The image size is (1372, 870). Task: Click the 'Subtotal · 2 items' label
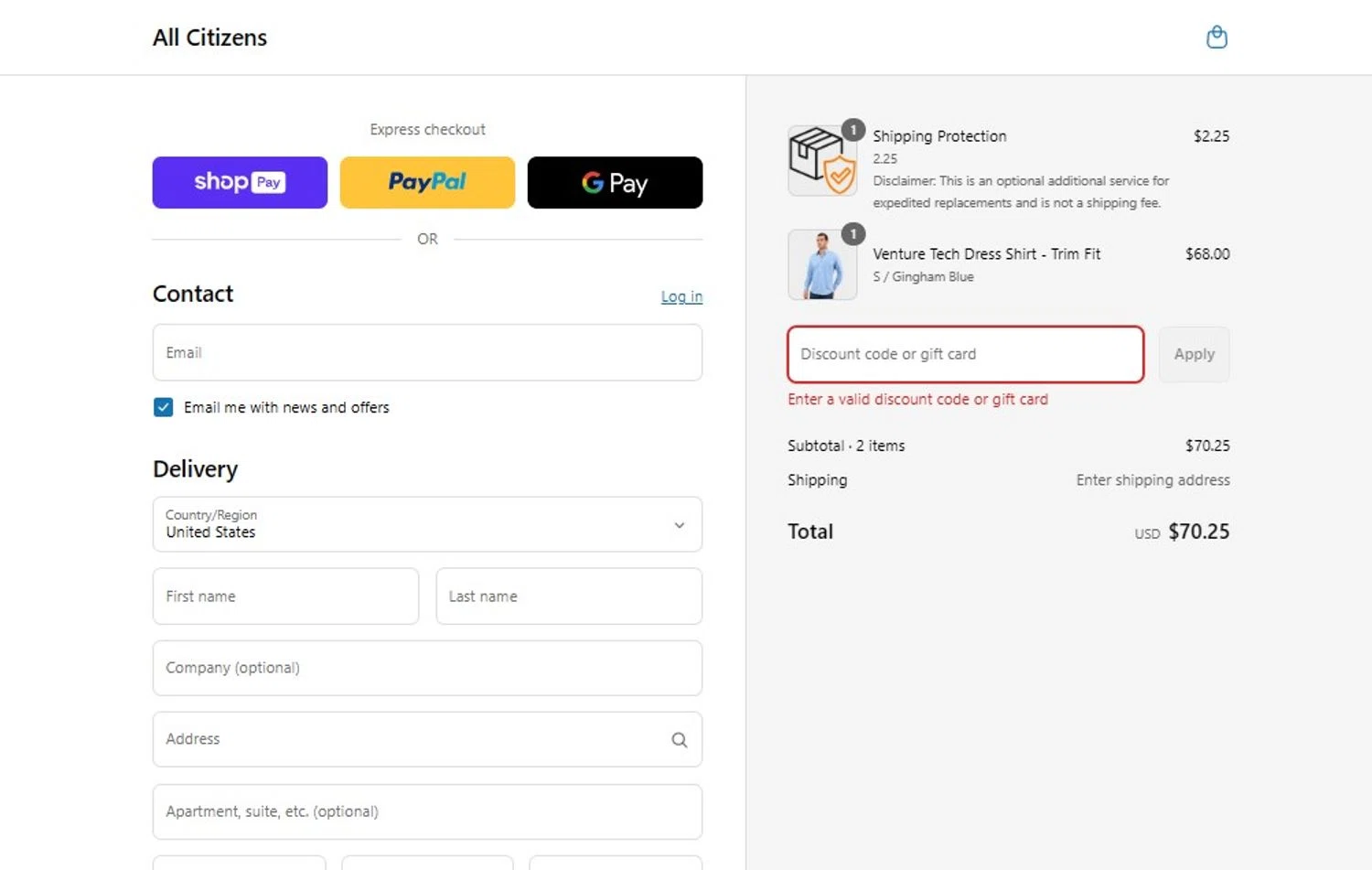pyautogui.click(x=846, y=446)
